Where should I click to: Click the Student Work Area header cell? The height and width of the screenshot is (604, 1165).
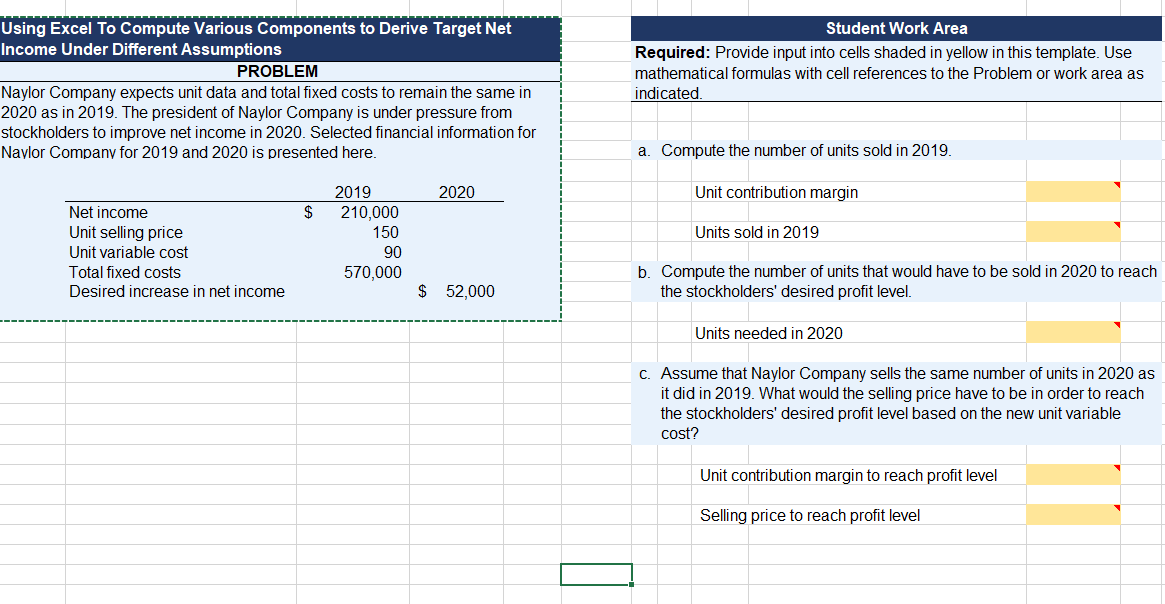click(897, 28)
